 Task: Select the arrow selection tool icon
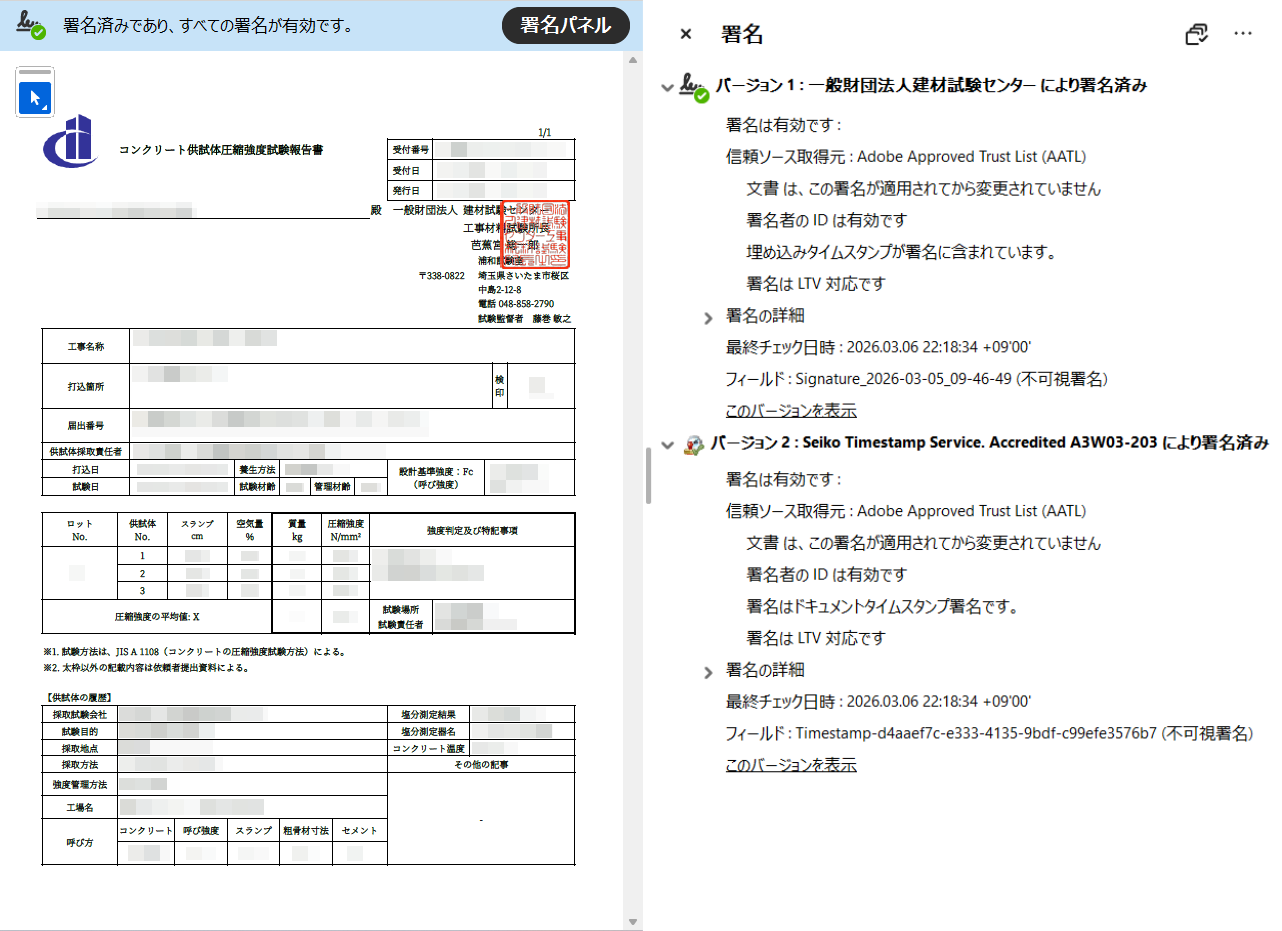36,98
